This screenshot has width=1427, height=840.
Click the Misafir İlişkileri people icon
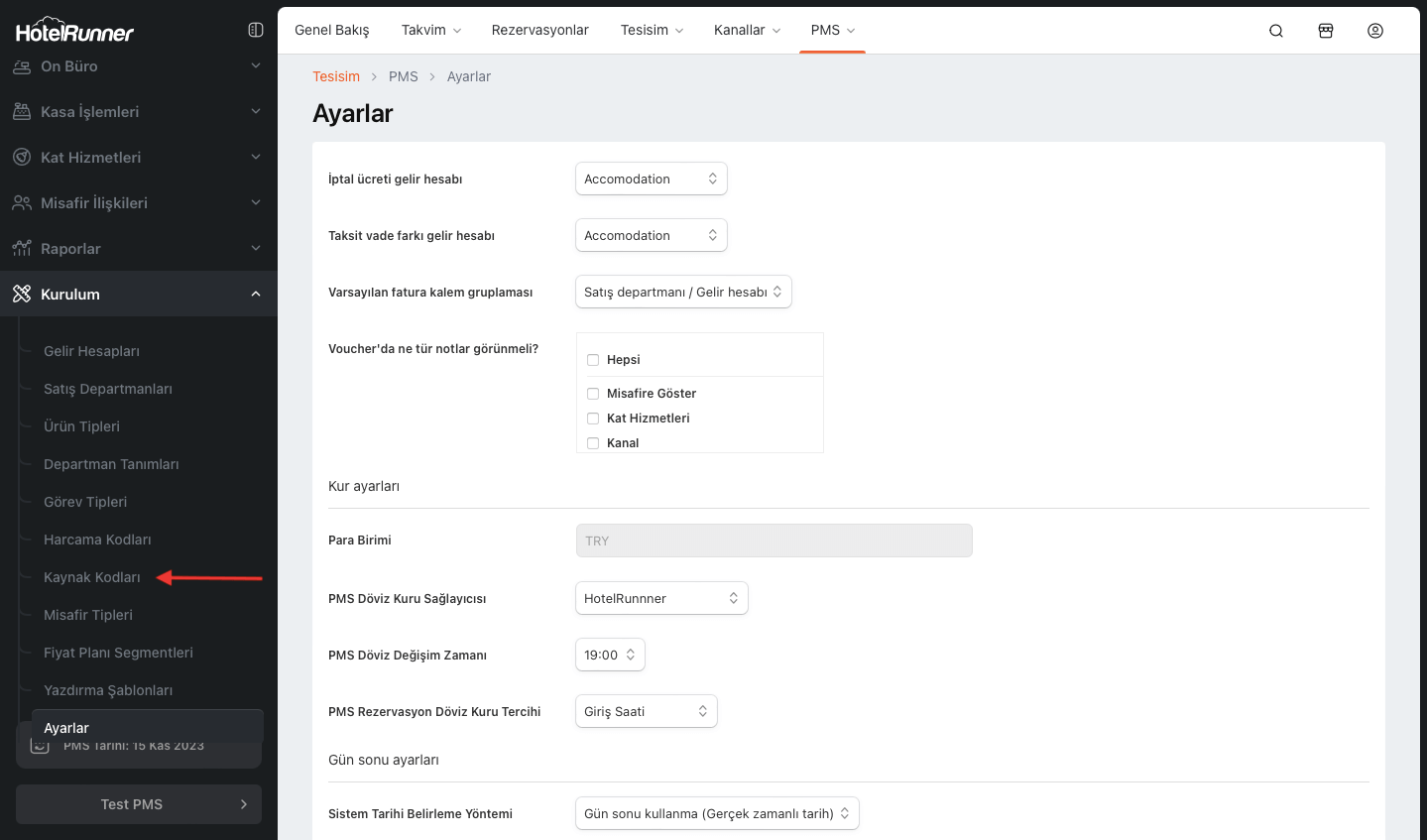point(22,203)
